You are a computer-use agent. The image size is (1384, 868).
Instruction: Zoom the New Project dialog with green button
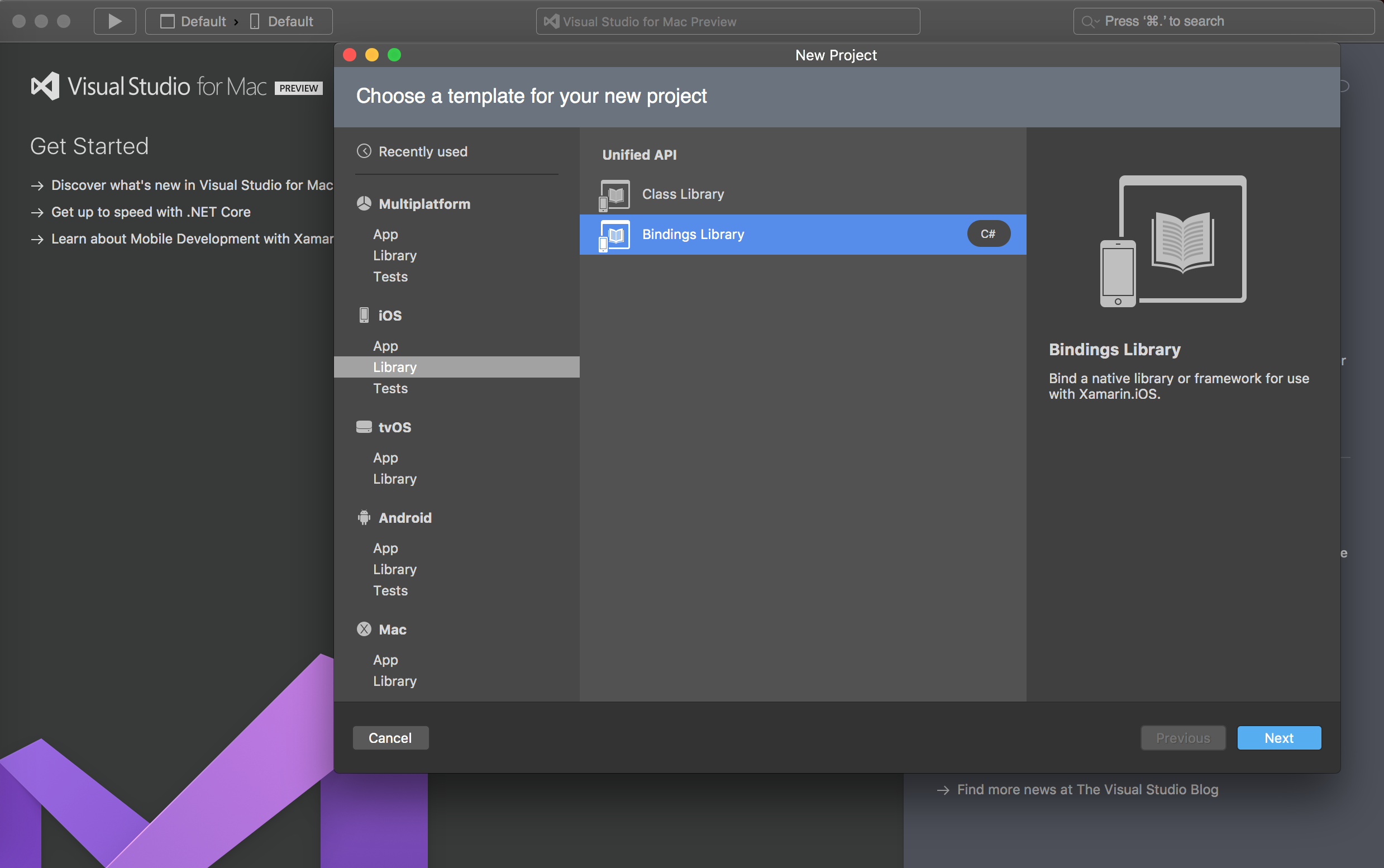coord(394,55)
